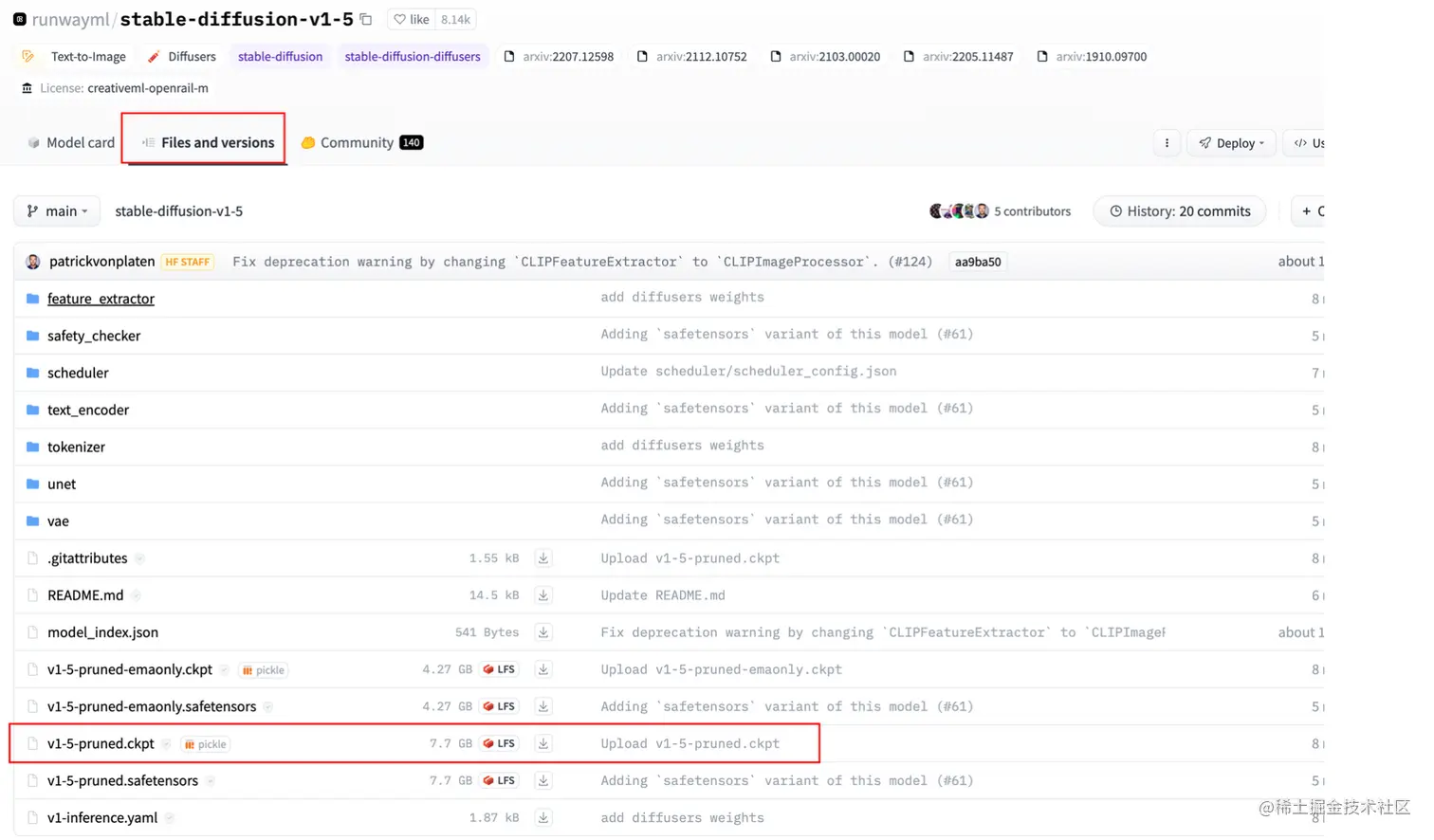Click the pickle badge on v1-5-pruned-emaonly.ckpt
Image resolution: width=1434 pixels, height=840 pixels.
264,670
